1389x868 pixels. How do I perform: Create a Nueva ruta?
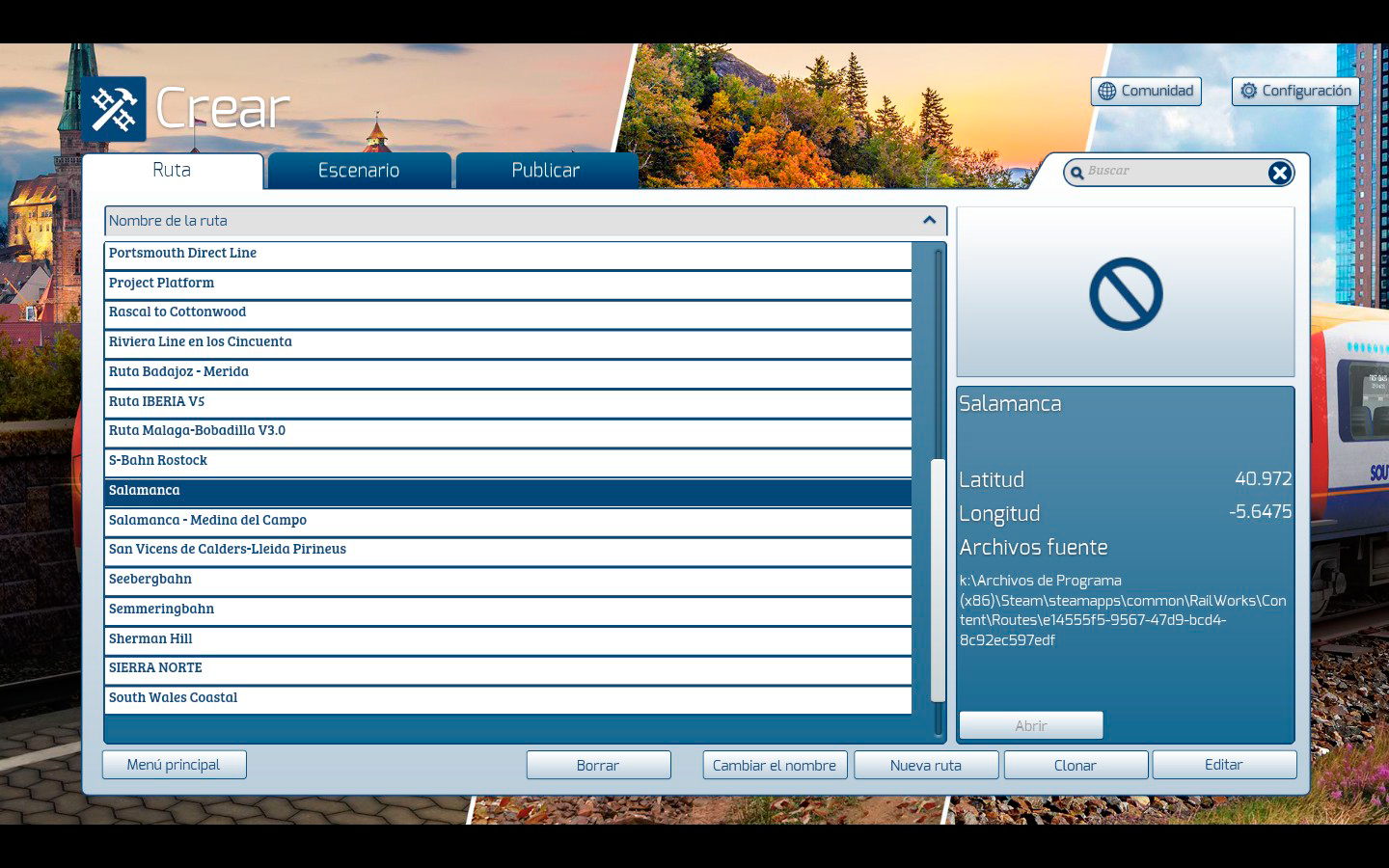point(926,766)
